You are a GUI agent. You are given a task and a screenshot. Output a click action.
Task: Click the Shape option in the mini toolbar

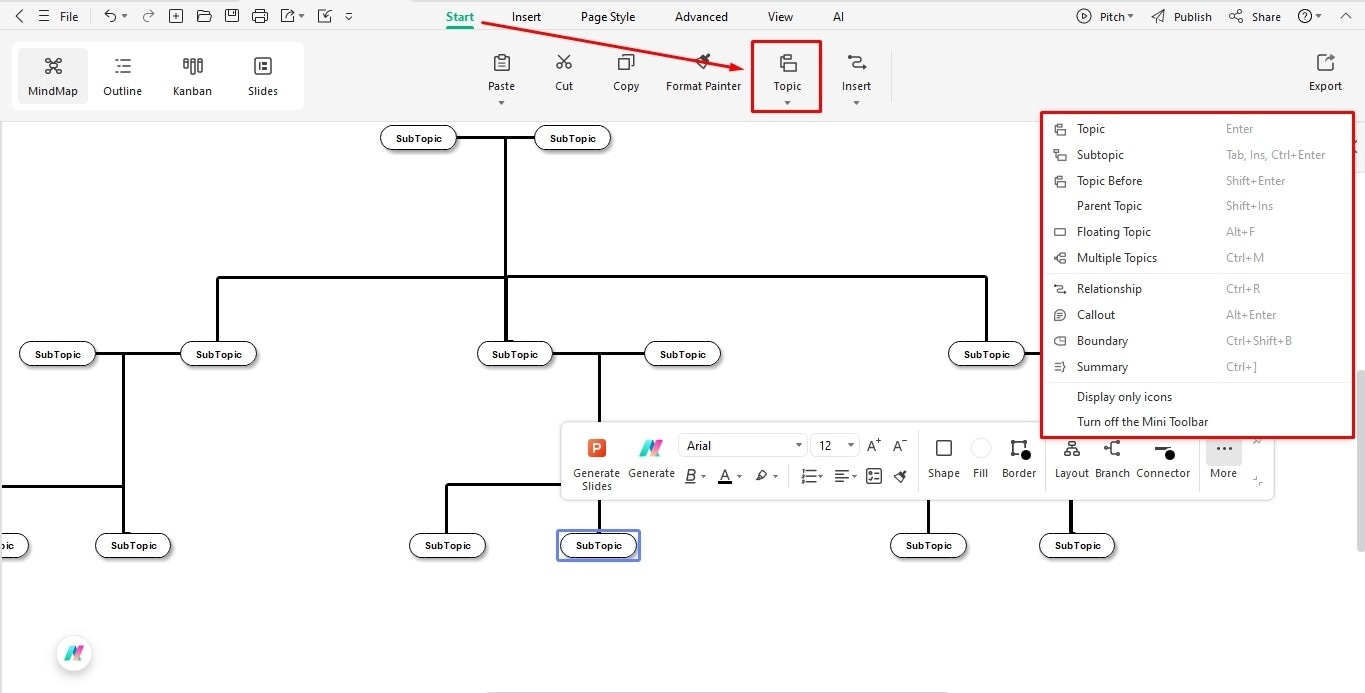943,458
